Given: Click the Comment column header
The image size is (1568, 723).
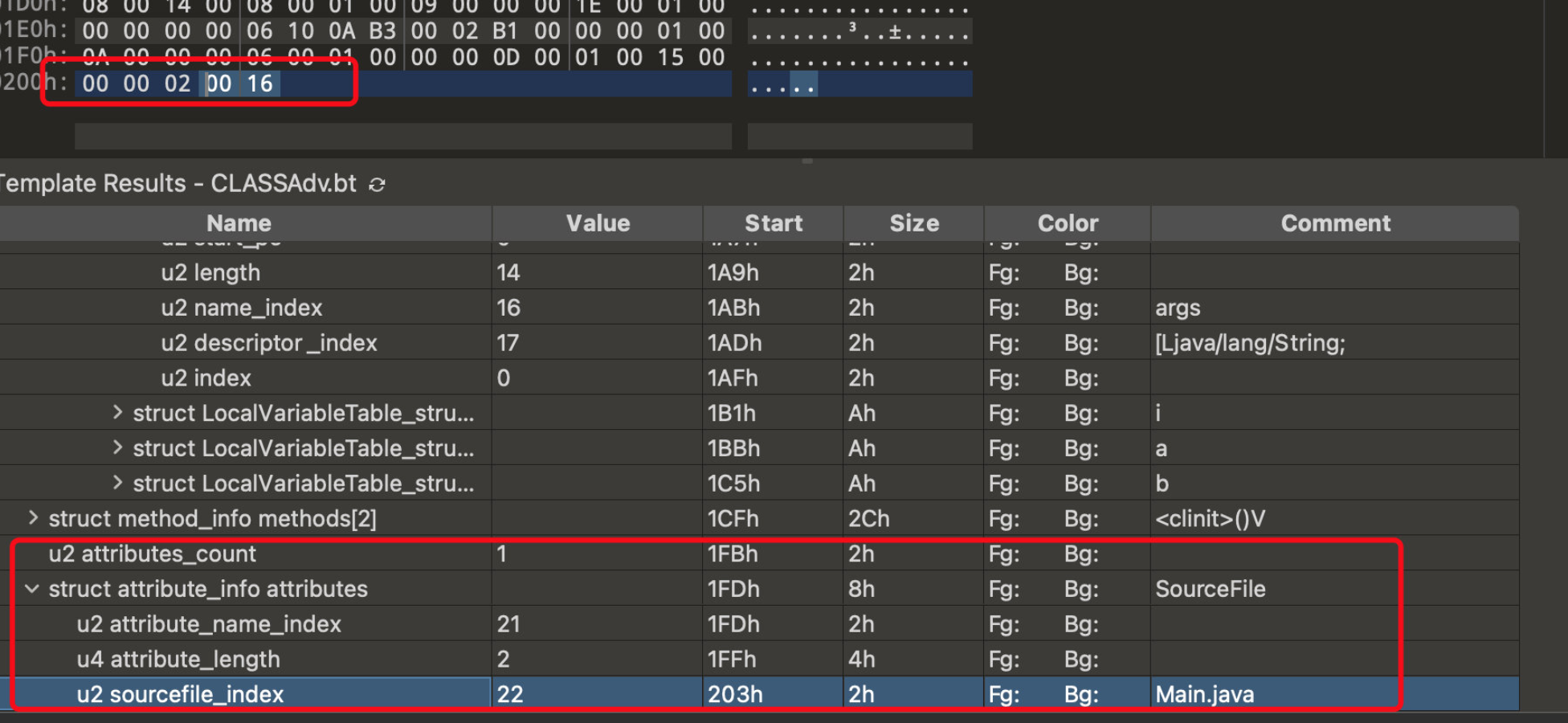Looking at the screenshot, I should coord(1335,223).
